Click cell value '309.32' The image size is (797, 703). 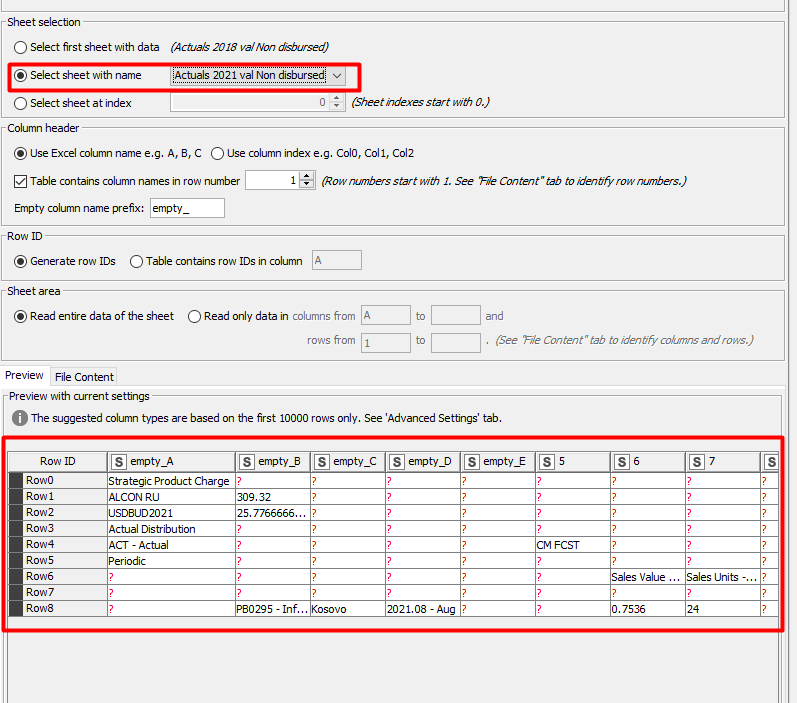[273, 497]
